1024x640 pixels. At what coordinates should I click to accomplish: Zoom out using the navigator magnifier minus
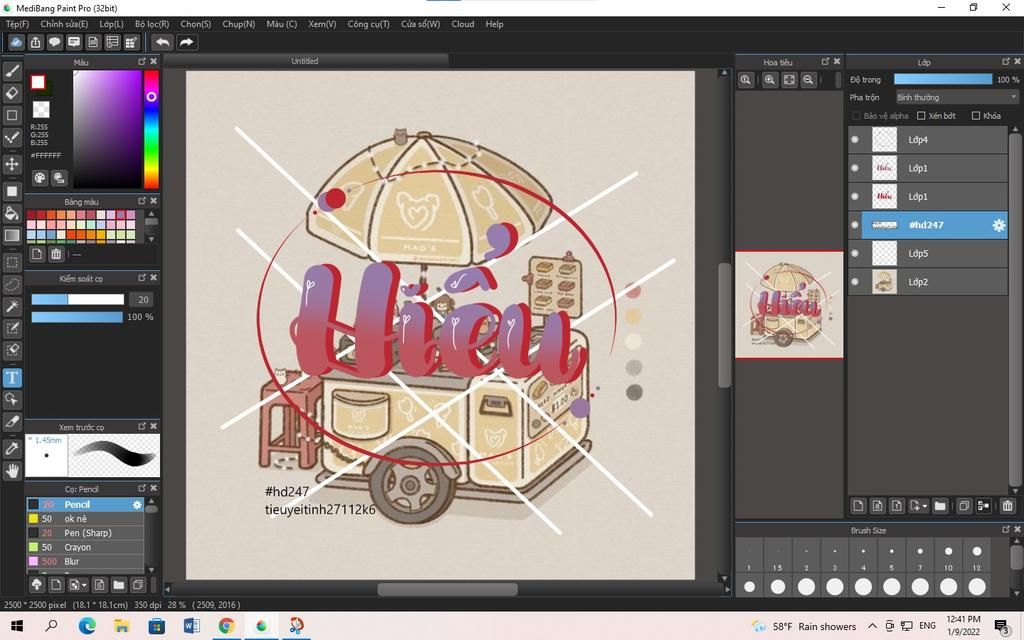(808, 80)
